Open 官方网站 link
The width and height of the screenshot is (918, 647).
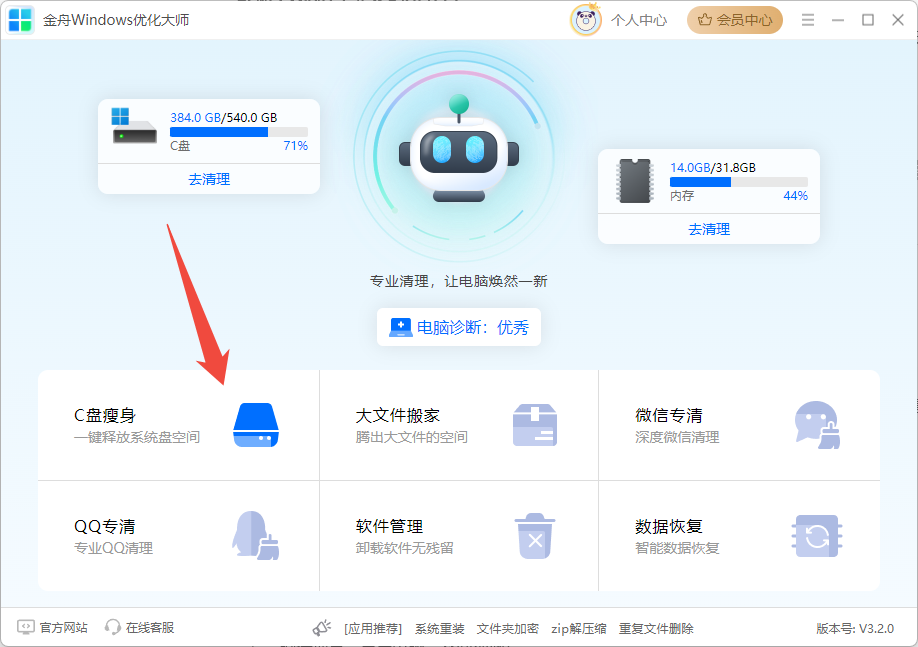tap(63, 628)
